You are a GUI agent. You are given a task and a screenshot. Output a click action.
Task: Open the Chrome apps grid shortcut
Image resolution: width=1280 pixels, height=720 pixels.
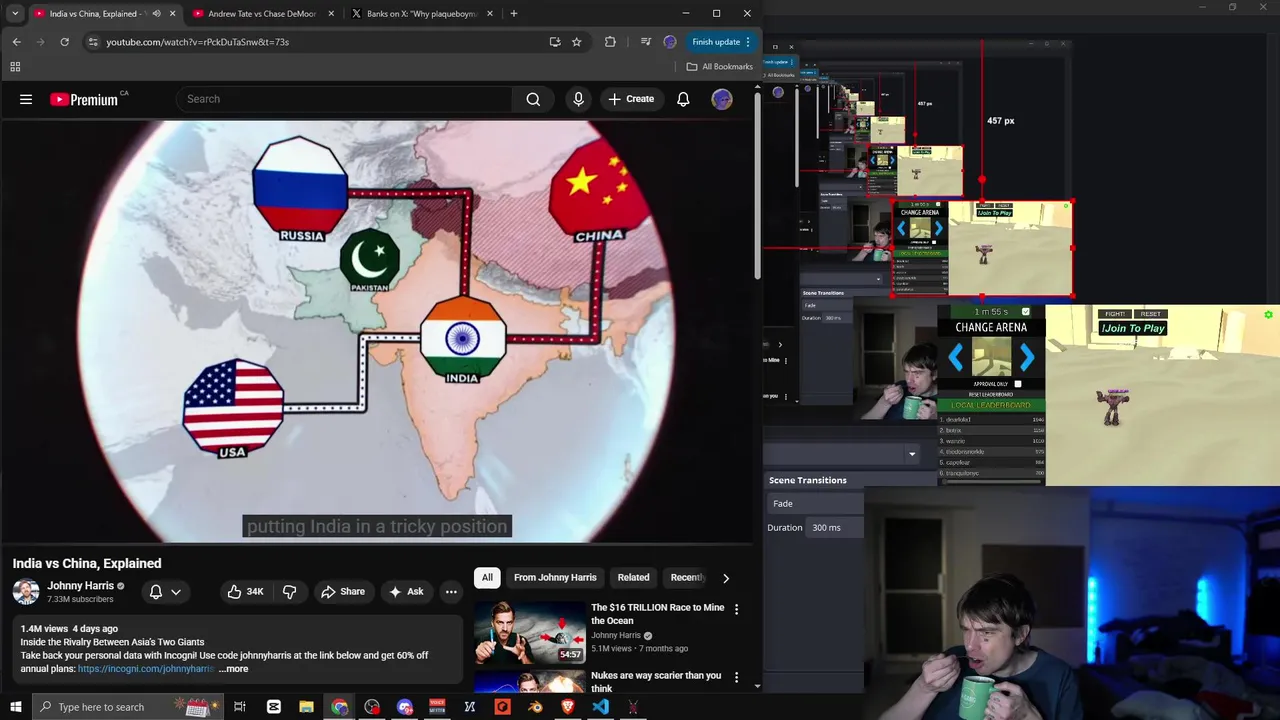click(15, 67)
